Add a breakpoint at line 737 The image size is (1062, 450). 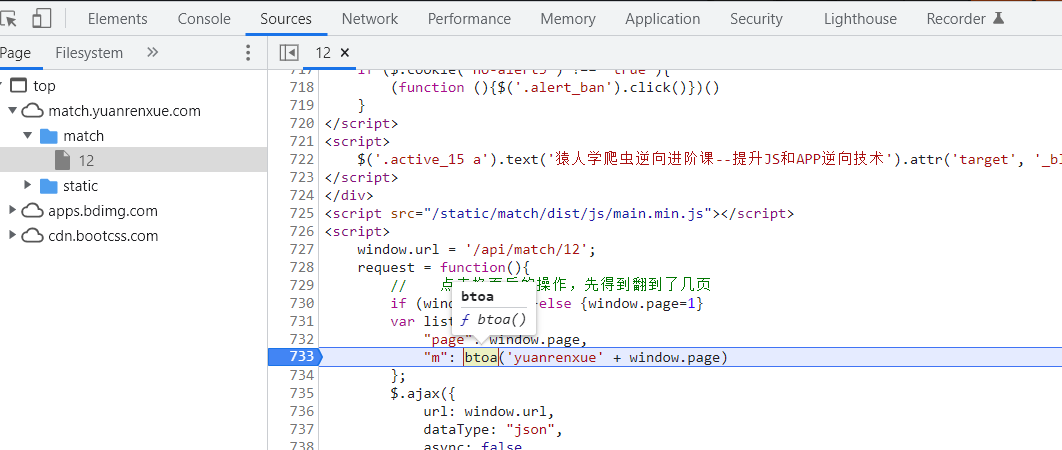click(301, 429)
